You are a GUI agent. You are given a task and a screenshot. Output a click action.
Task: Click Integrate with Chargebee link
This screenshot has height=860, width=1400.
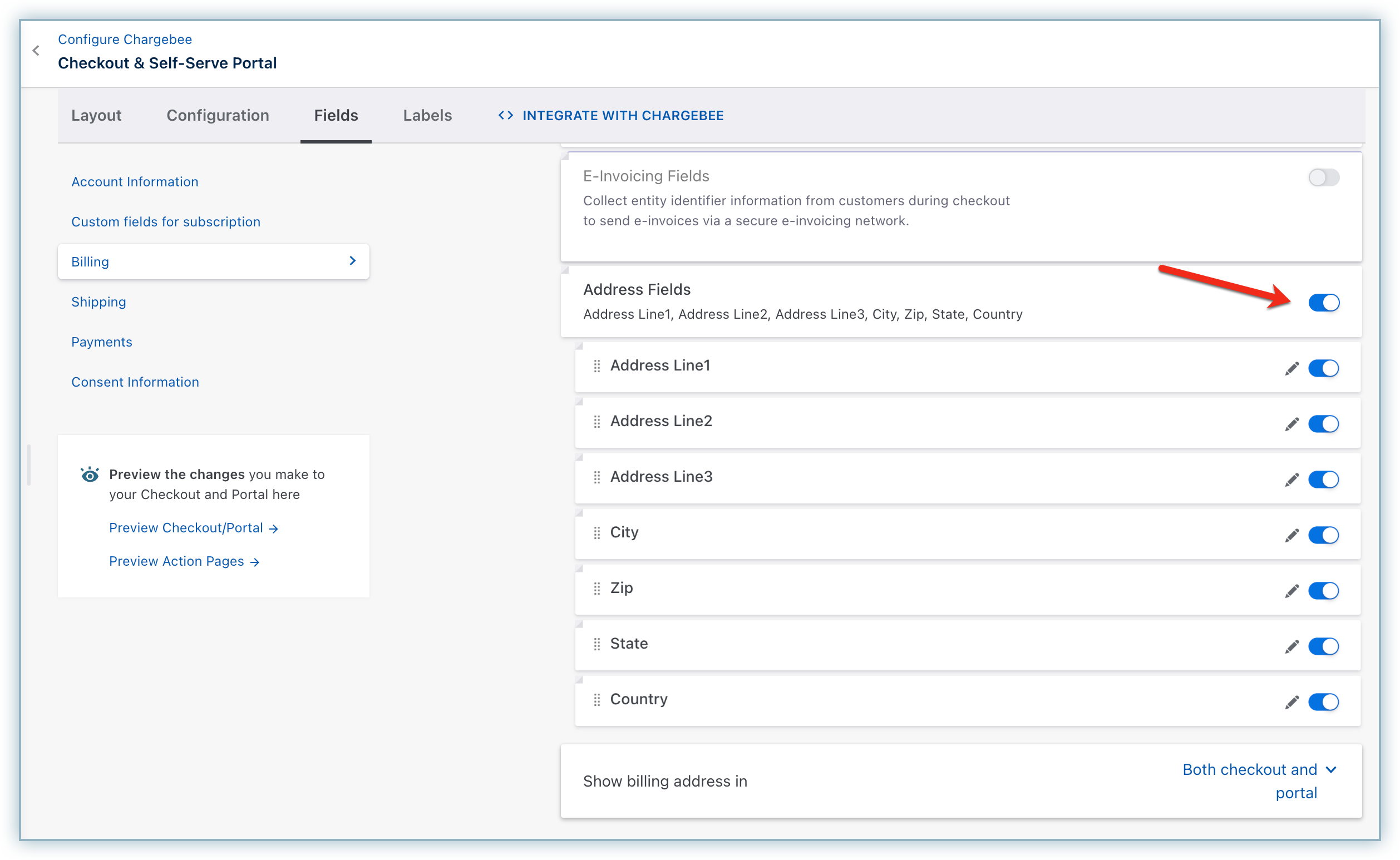click(611, 116)
